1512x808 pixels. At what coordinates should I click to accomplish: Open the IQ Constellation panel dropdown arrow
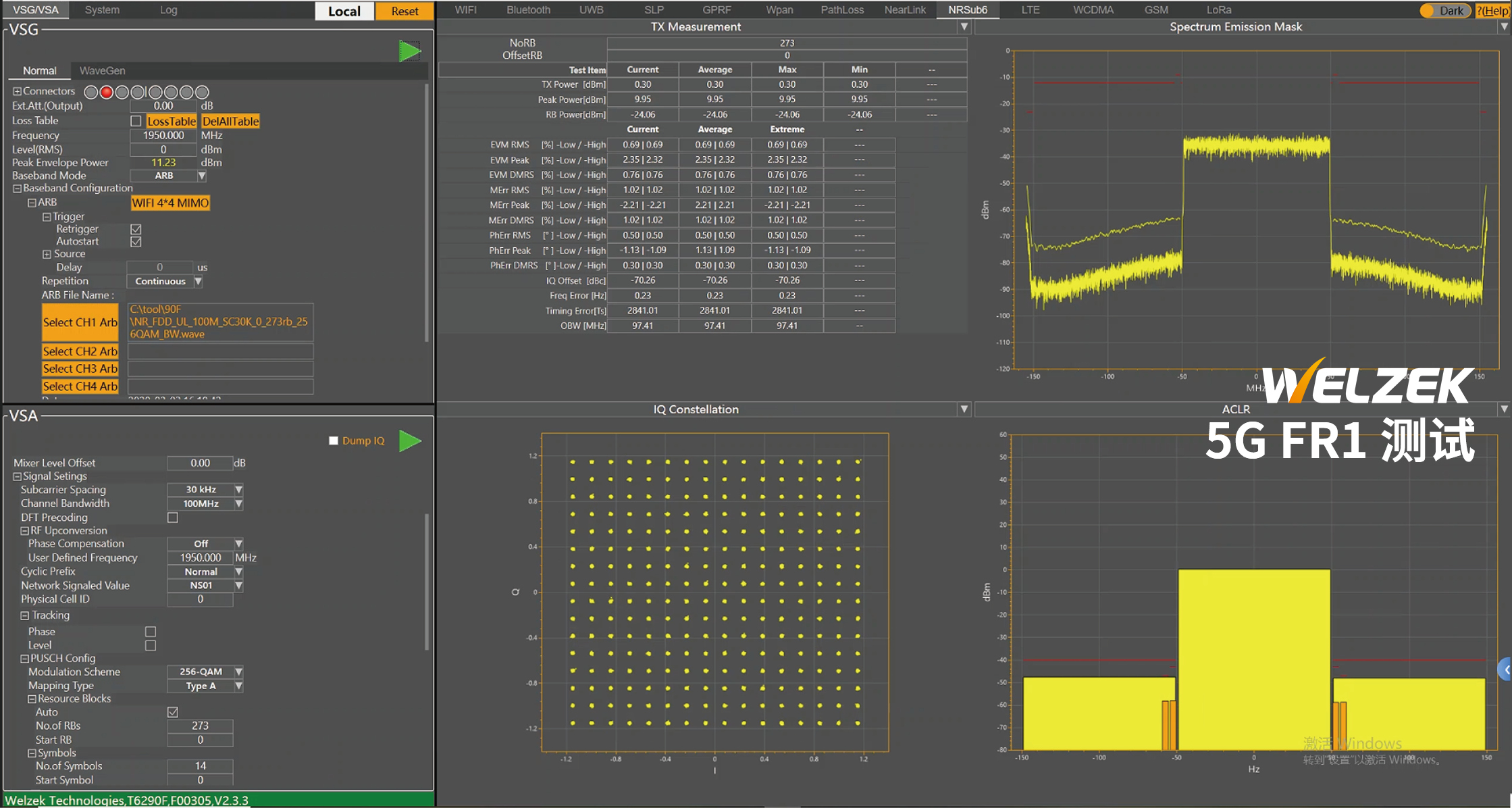pos(964,409)
